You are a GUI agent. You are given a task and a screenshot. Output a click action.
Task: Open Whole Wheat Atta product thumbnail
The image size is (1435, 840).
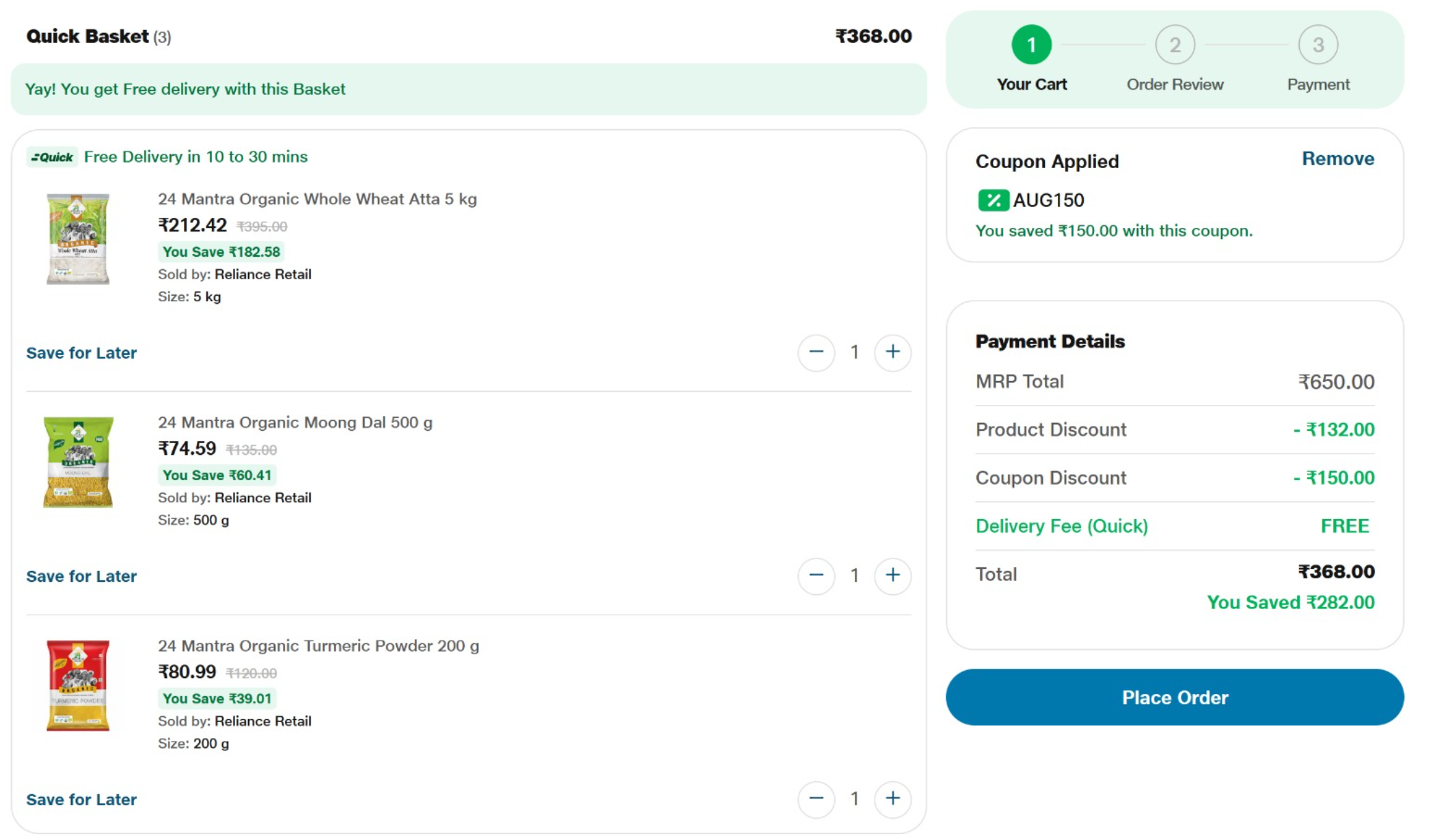(x=78, y=239)
